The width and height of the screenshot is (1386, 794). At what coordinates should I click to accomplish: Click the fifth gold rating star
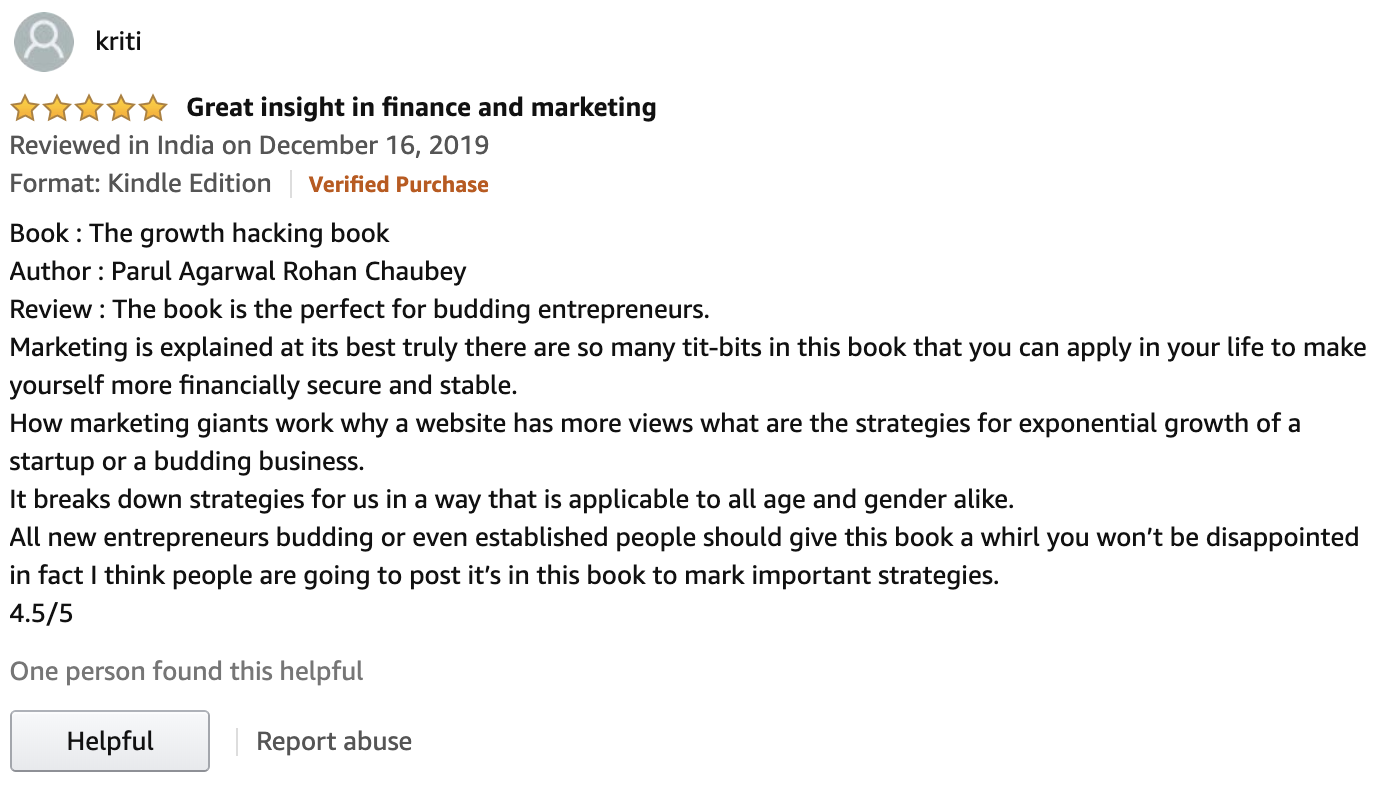point(152,107)
